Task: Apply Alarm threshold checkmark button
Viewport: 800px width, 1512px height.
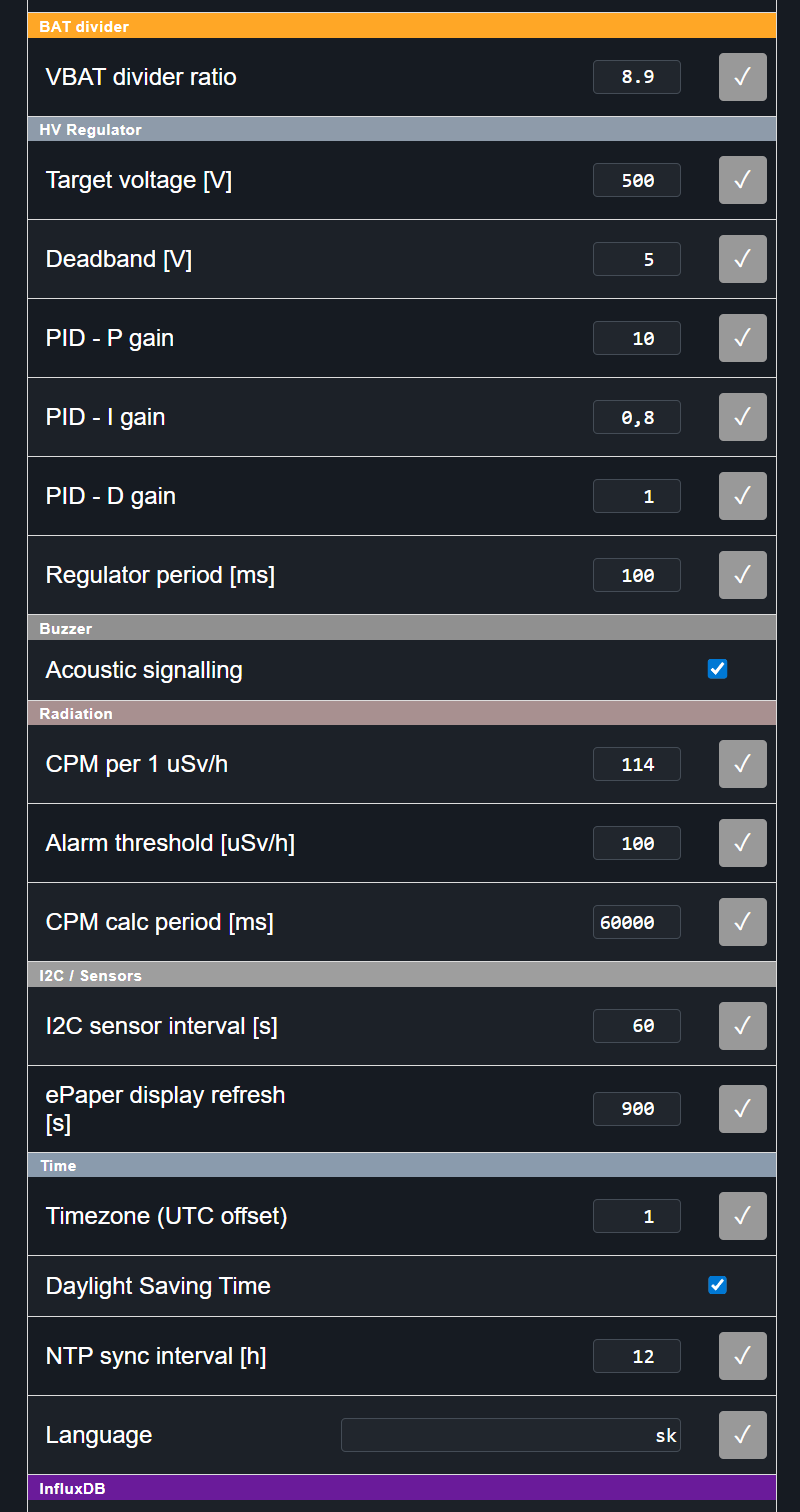Action: (743, 843)
